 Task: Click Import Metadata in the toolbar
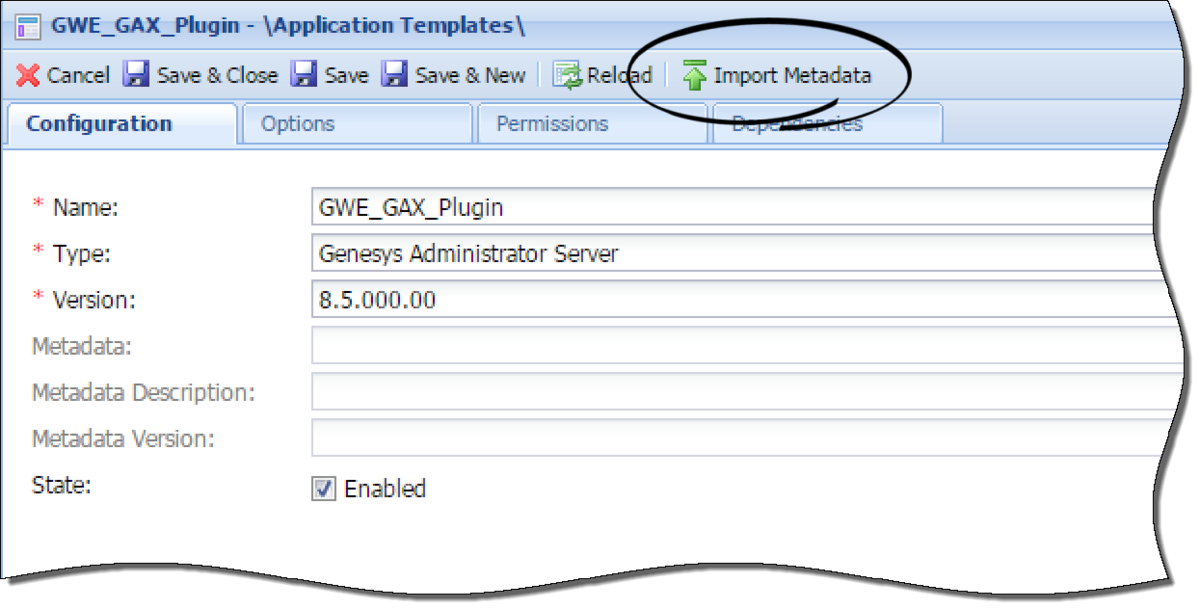(x=776, y=75)
